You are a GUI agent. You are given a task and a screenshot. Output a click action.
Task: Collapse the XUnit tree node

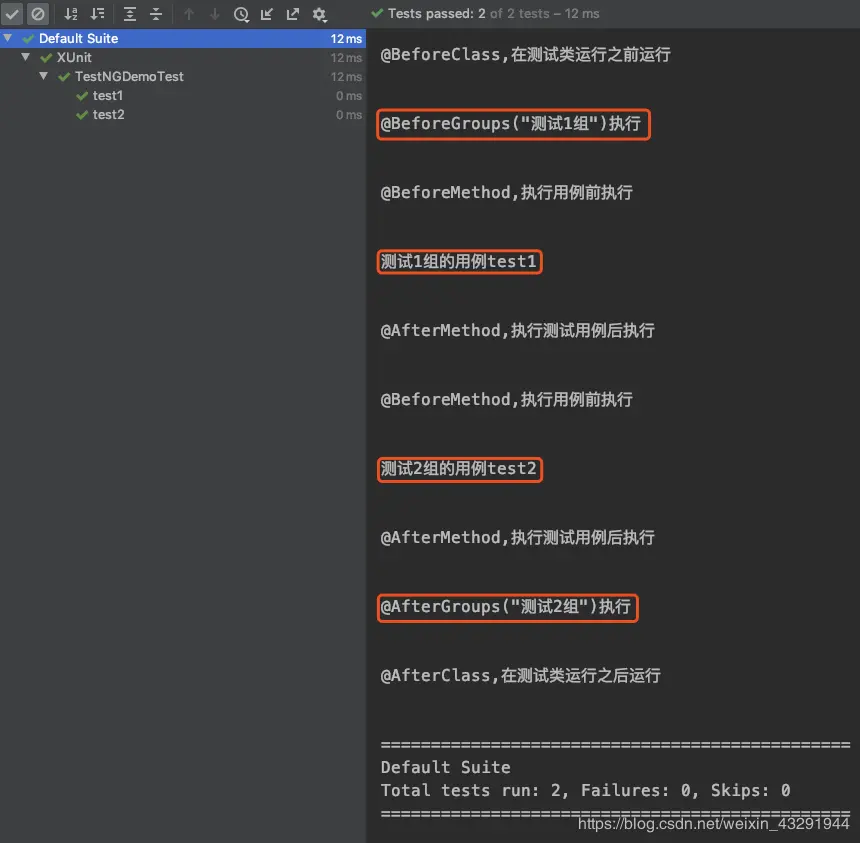tap(26, 57)
